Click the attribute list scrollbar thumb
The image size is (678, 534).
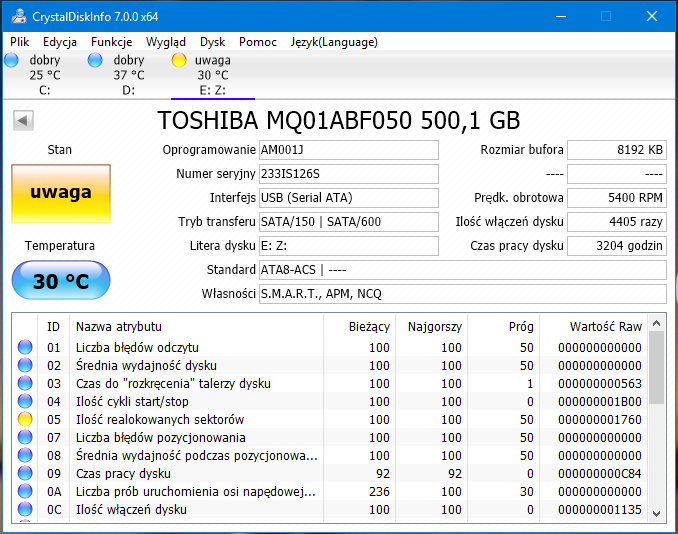click(x=656, y=368)
